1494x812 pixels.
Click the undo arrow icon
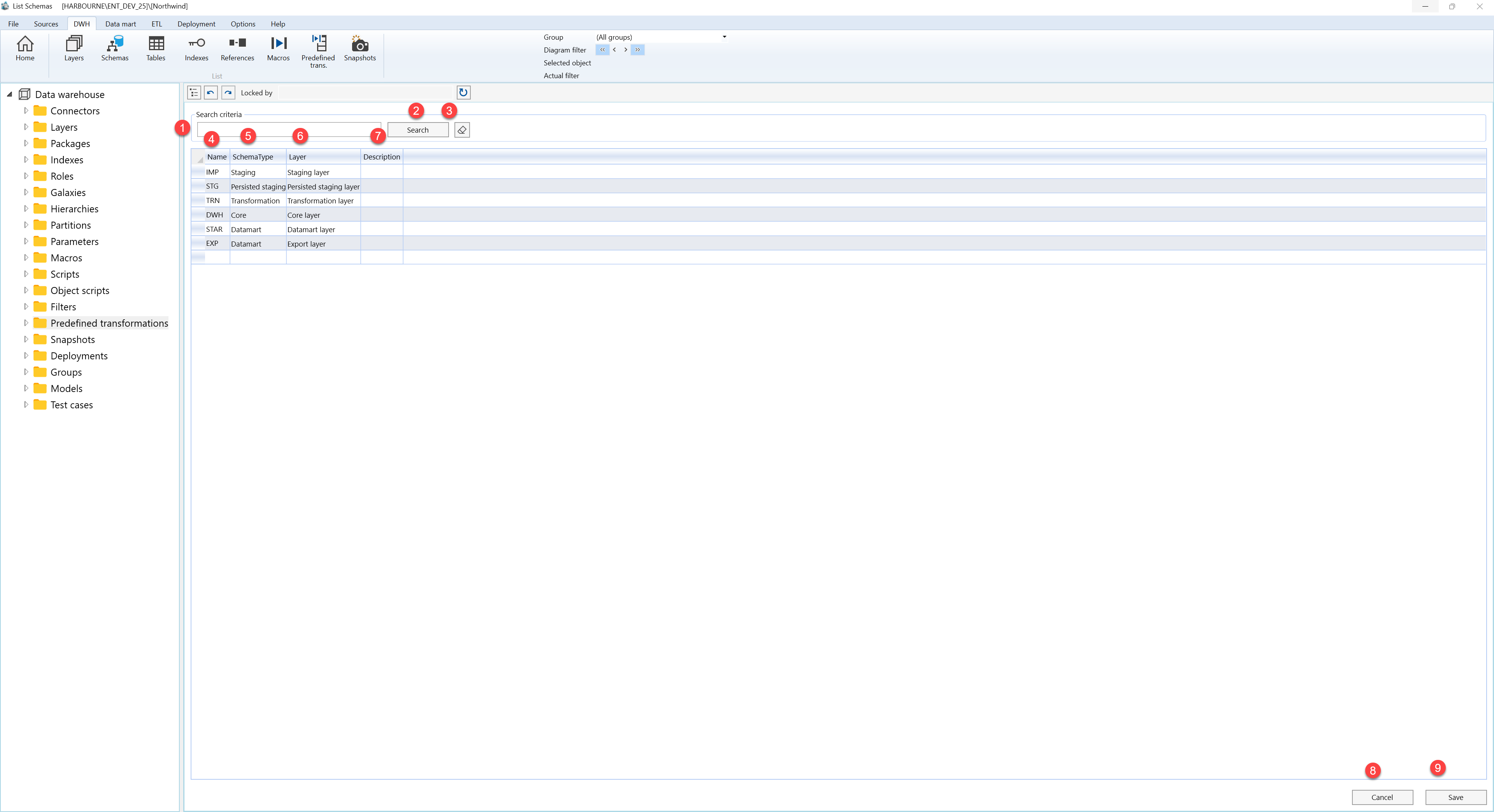tap(211, 93)
